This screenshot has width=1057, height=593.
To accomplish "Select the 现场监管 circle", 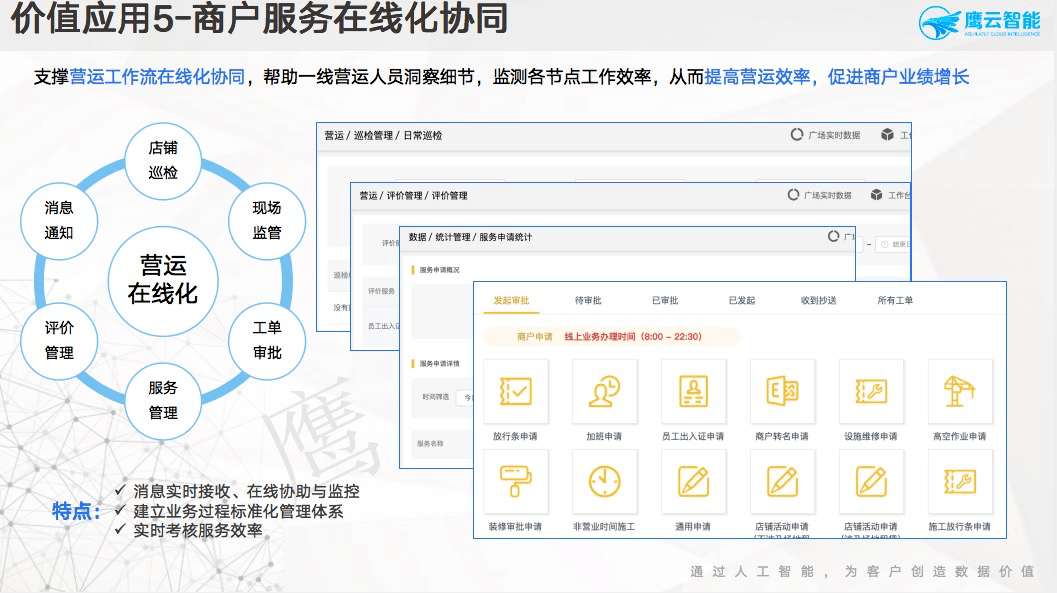I will (x=267, y=220).
